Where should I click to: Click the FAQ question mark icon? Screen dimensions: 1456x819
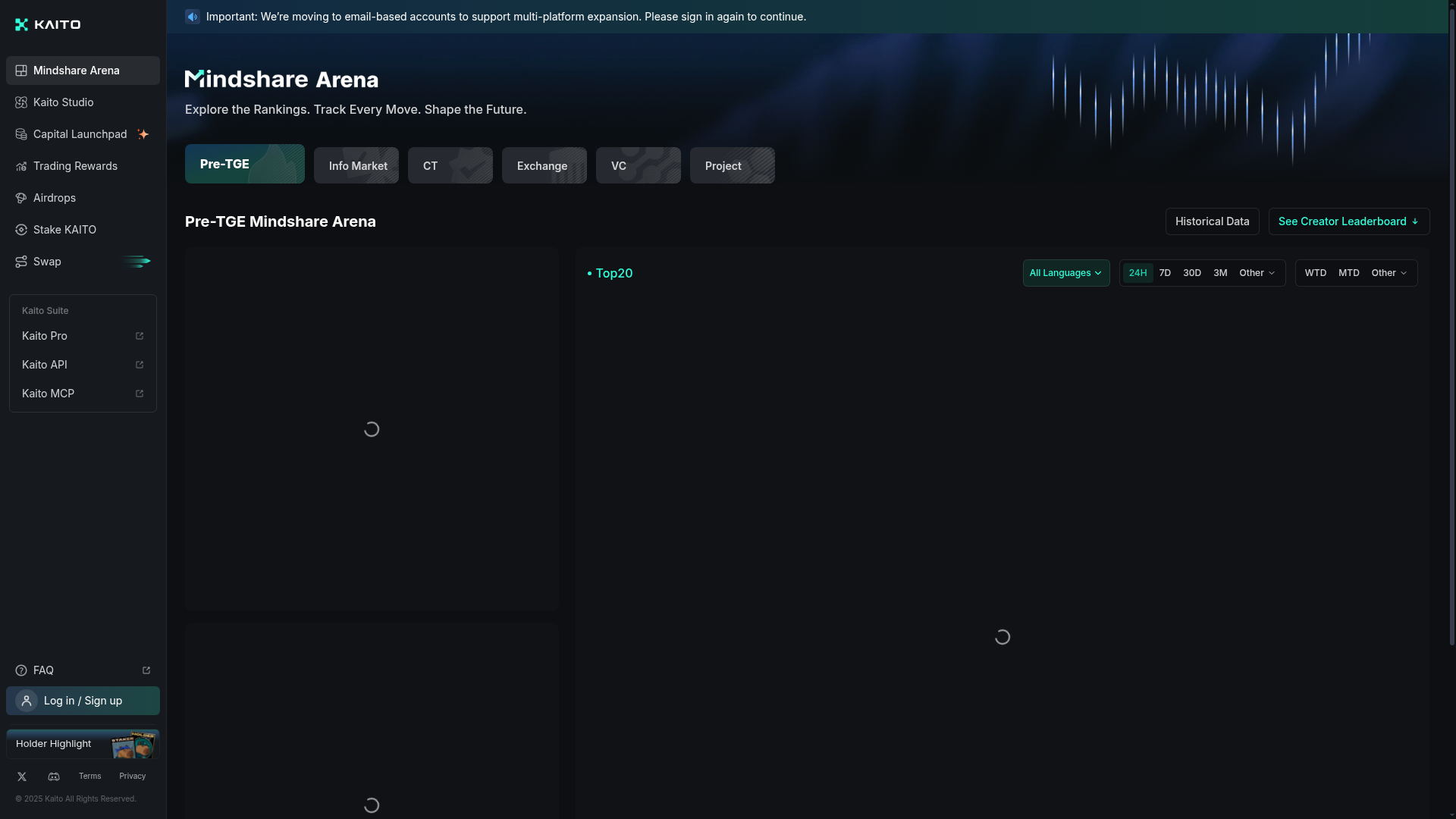[x=21, y=670]
